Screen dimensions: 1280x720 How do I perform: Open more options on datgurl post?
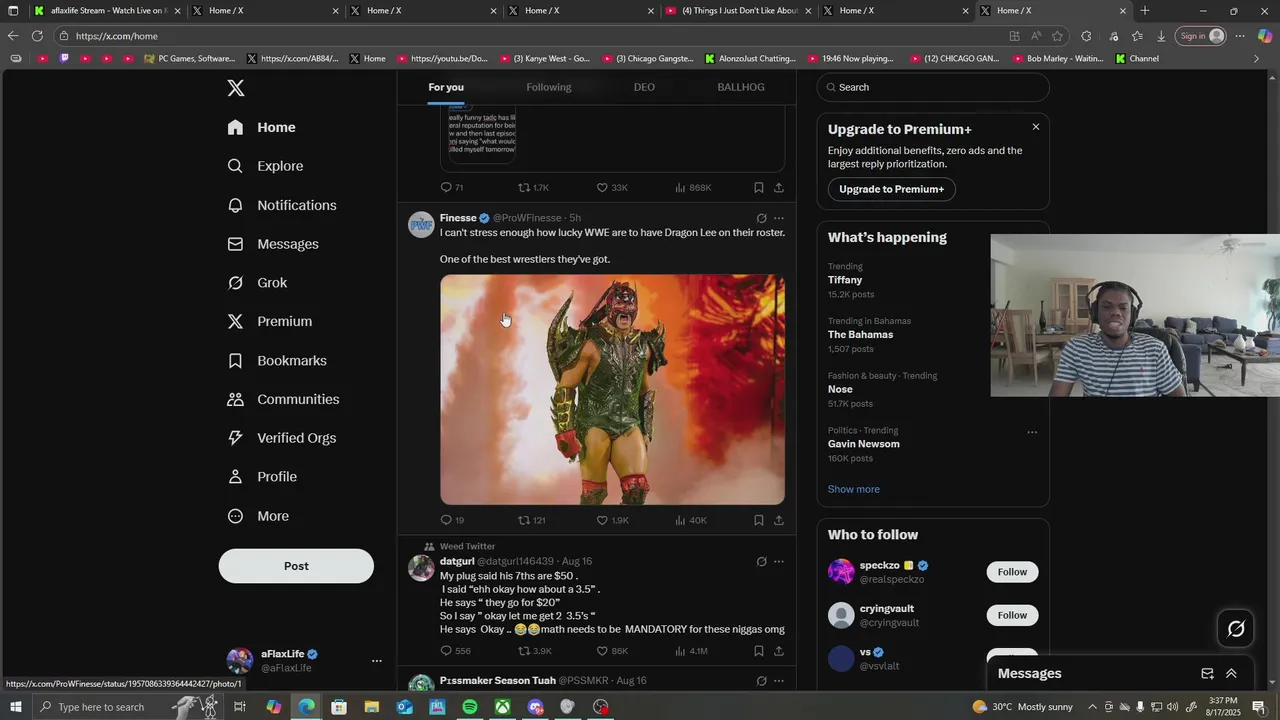tap(779, 562)
